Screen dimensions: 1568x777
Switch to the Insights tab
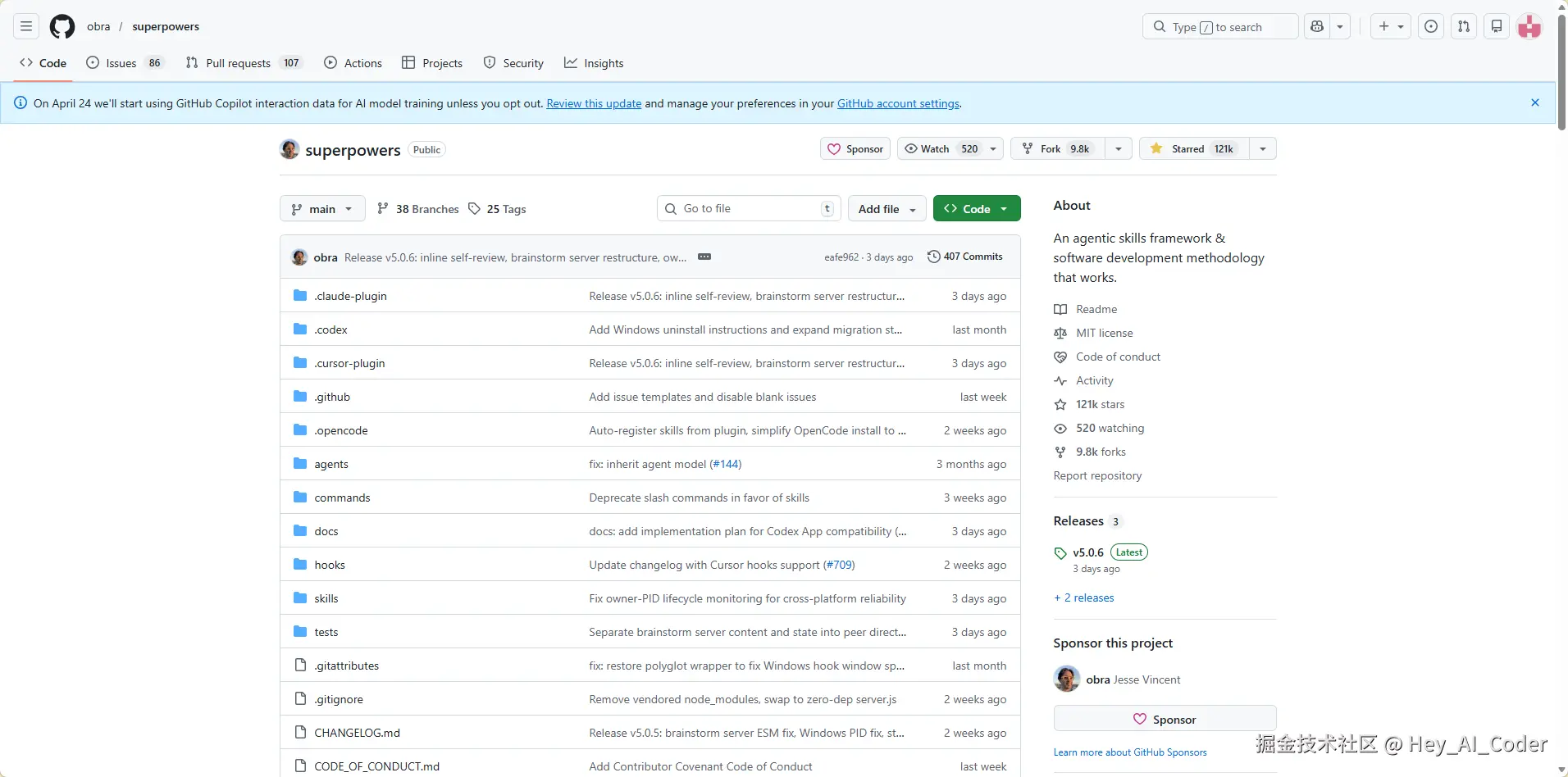(594, 63)
